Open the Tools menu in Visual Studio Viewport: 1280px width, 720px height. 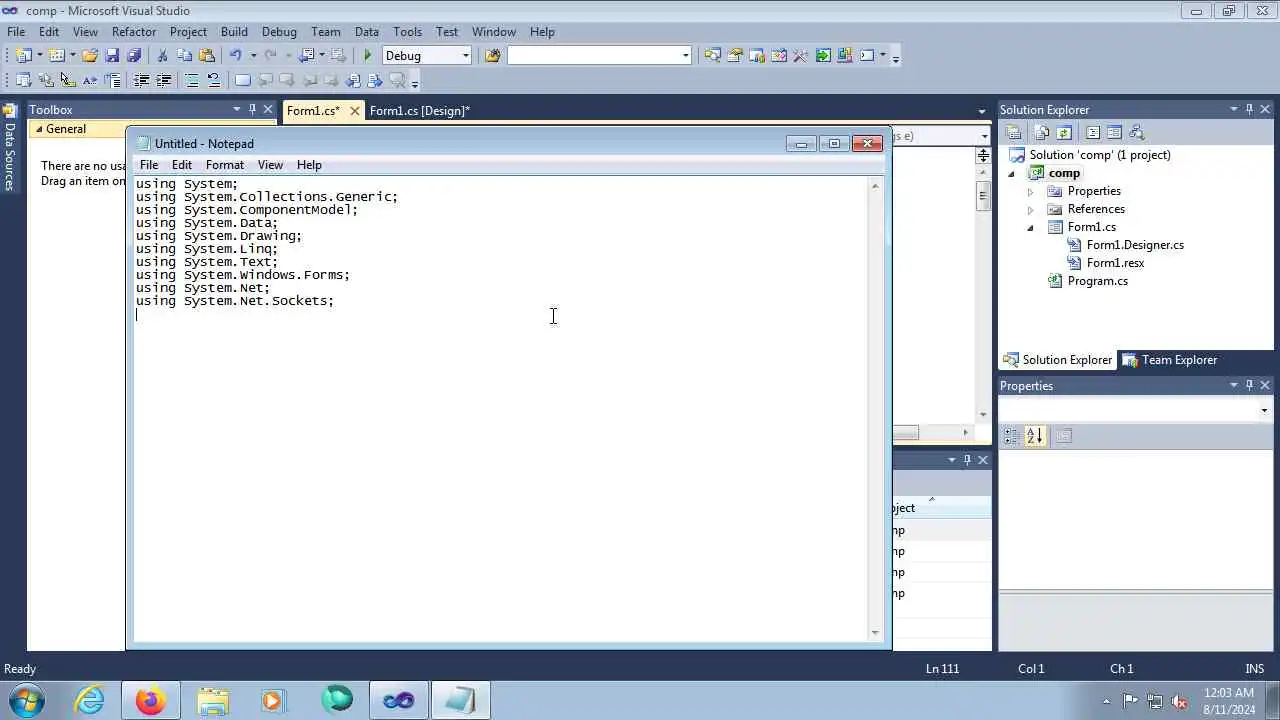pos(407,31)
